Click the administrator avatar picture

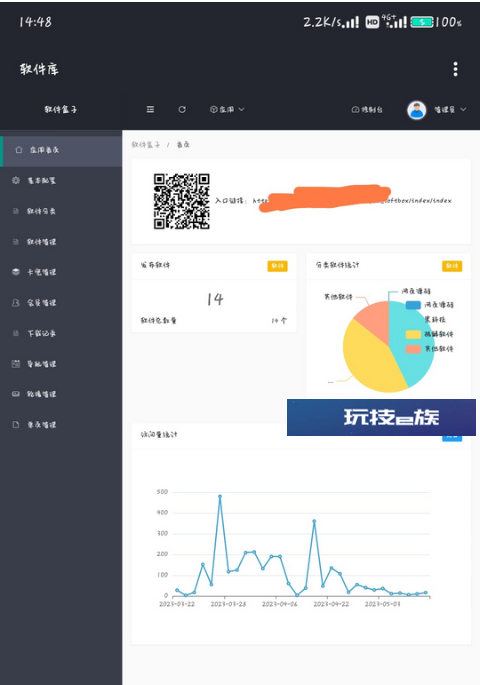pos(417,110)
